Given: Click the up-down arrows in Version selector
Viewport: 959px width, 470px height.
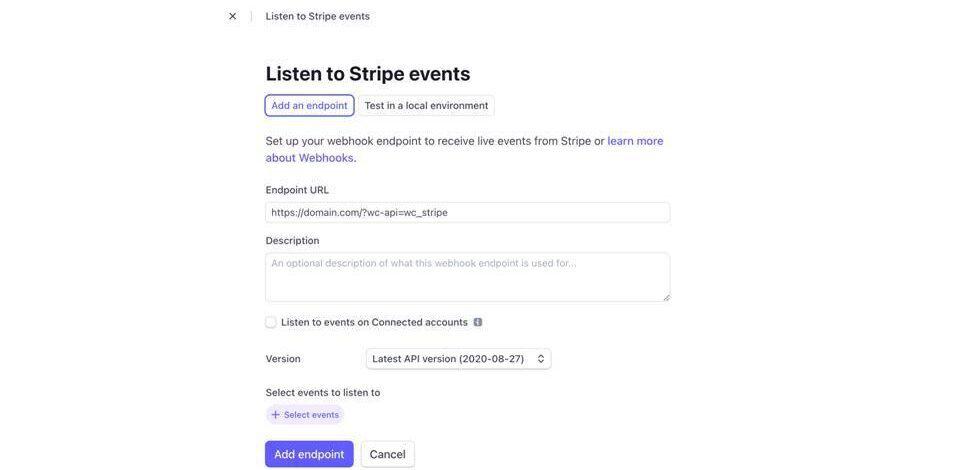Looking at the screenshot, I should tap(541, 359).
